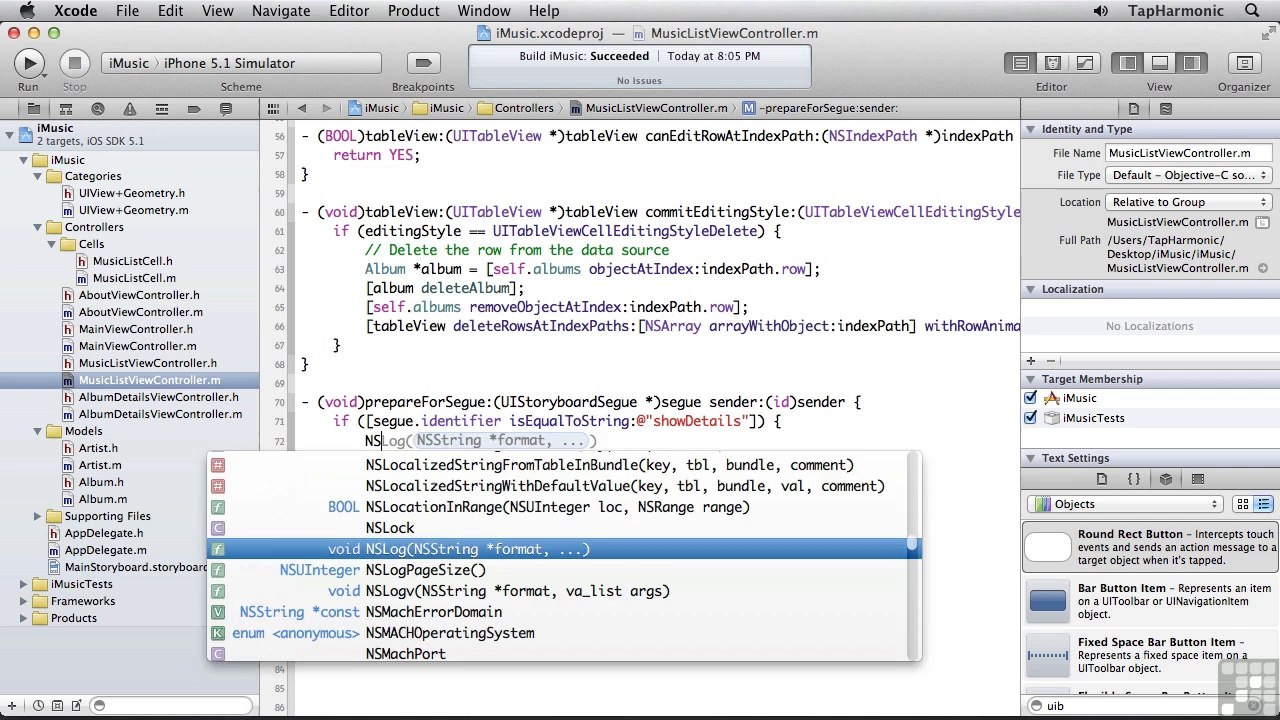Switch the library to icon grid view

click(x=1242, y=504)
